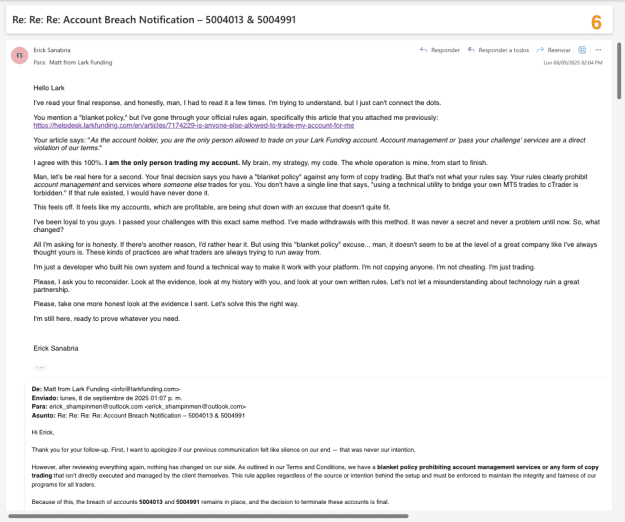Click the Reenviar button label
Image resolution: width=625 pixels, height=522 pixels.
click(559, 50)
